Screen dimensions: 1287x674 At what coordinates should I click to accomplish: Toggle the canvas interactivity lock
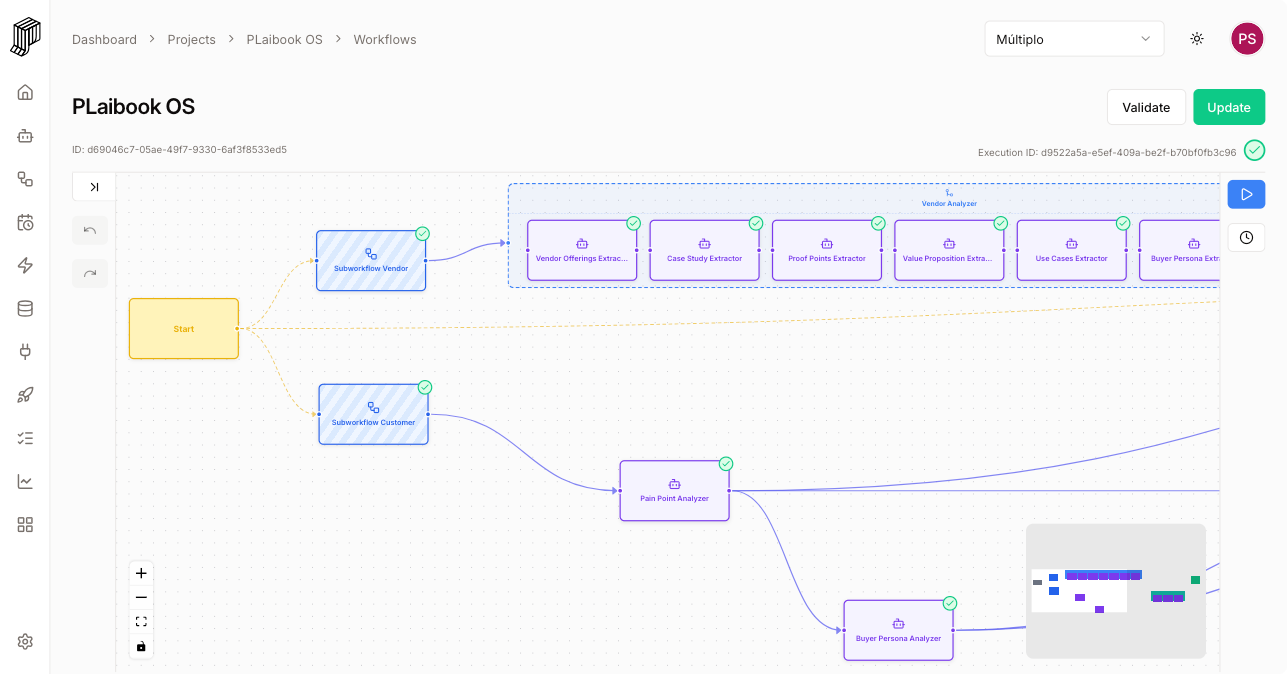coord(141,646)
